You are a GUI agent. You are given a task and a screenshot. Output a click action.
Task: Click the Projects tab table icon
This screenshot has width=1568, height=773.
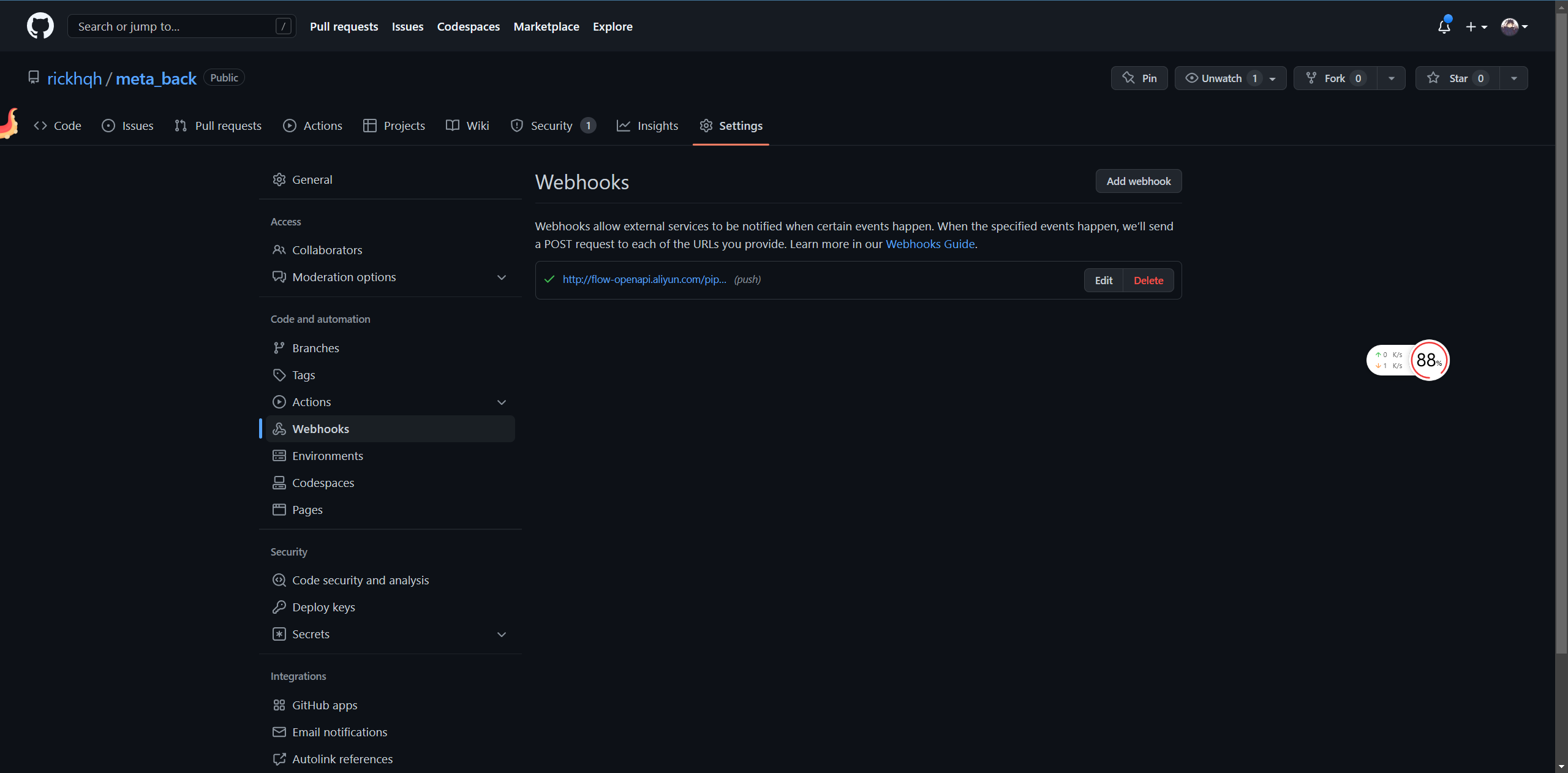point(370,126)
